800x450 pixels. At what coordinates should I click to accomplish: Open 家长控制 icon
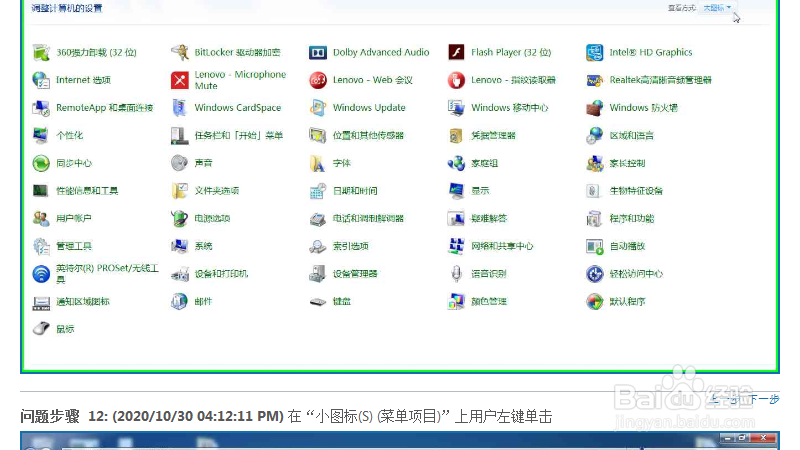594,163
